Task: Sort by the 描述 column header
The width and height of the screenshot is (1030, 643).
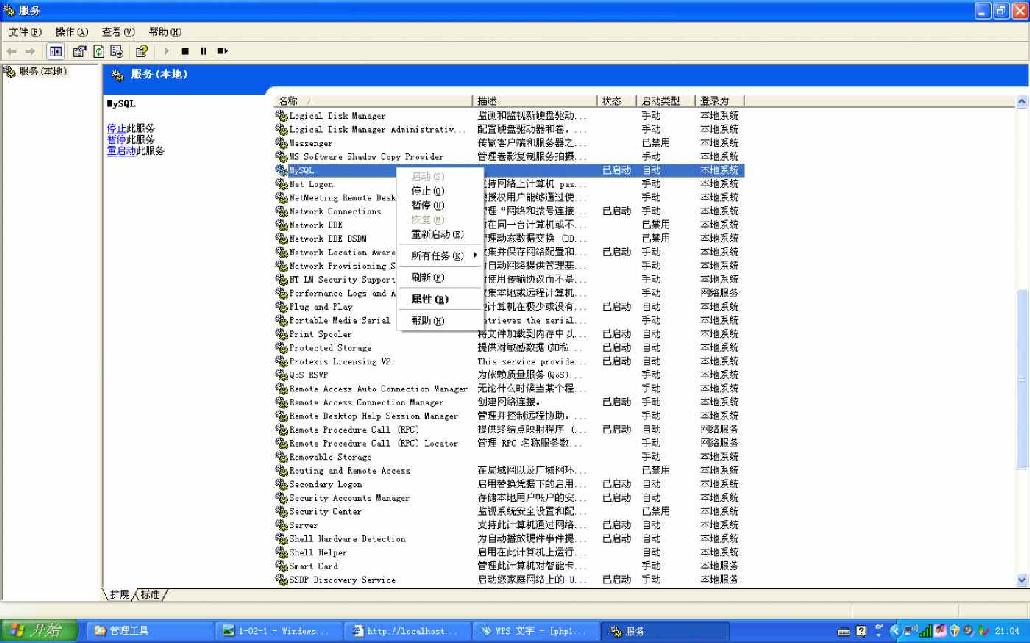Action: 534,101
